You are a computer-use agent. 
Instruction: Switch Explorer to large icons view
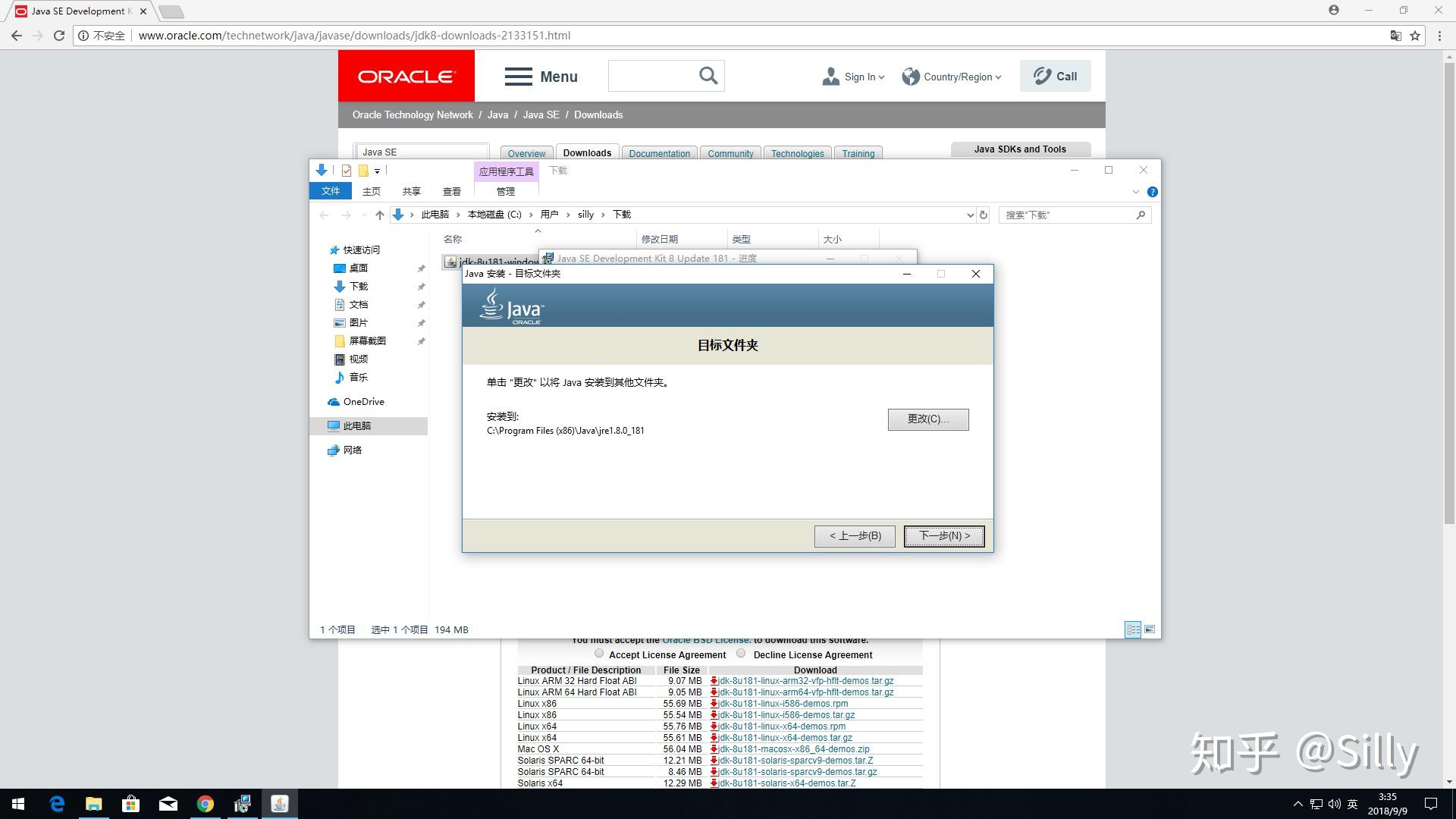1150,629
